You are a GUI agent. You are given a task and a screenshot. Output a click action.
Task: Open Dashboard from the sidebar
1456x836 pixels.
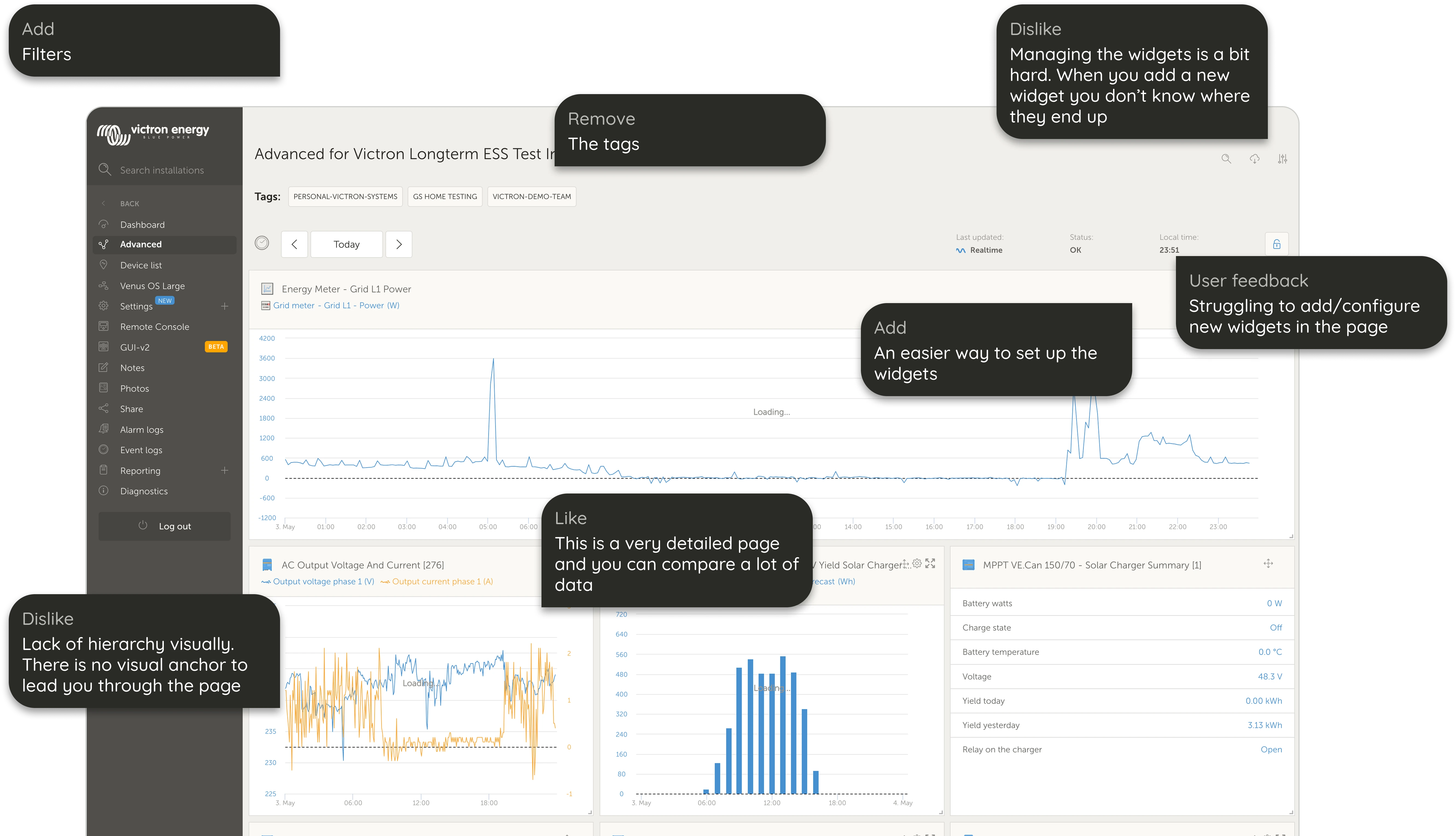tap(142, 225)
